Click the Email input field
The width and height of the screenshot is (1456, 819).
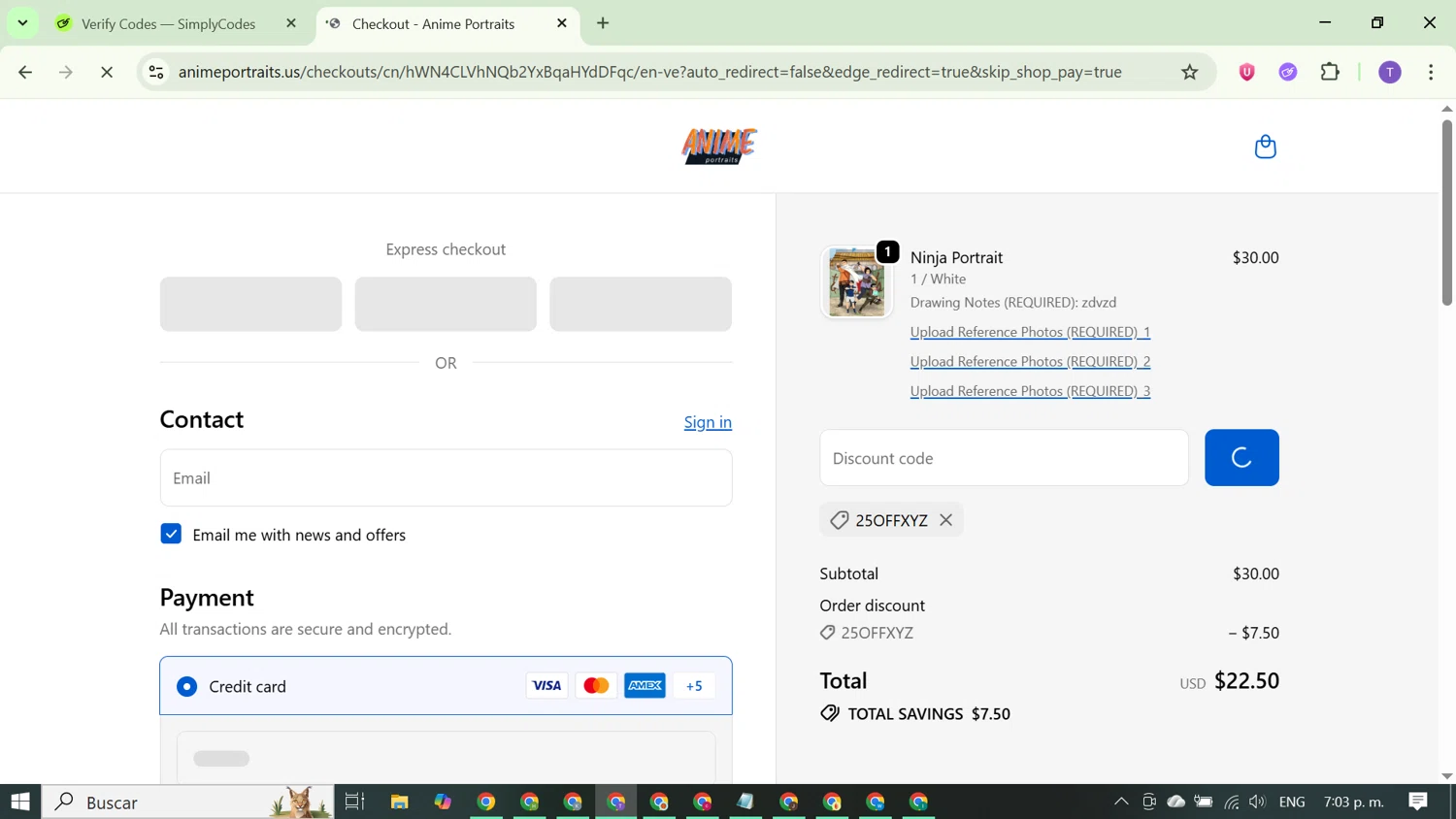click(x=446, y=477)
